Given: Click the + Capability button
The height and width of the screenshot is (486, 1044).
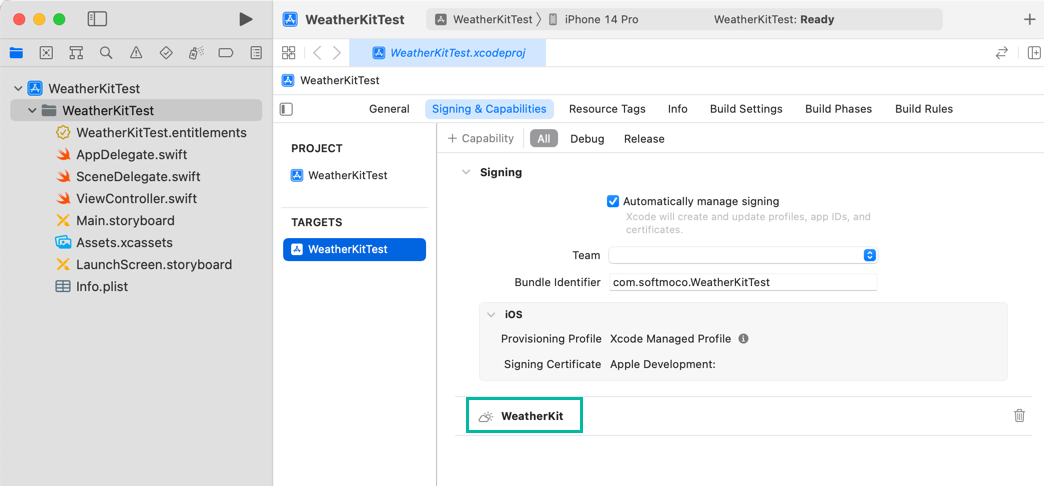Looking at the screenshot, I should 481,139.
